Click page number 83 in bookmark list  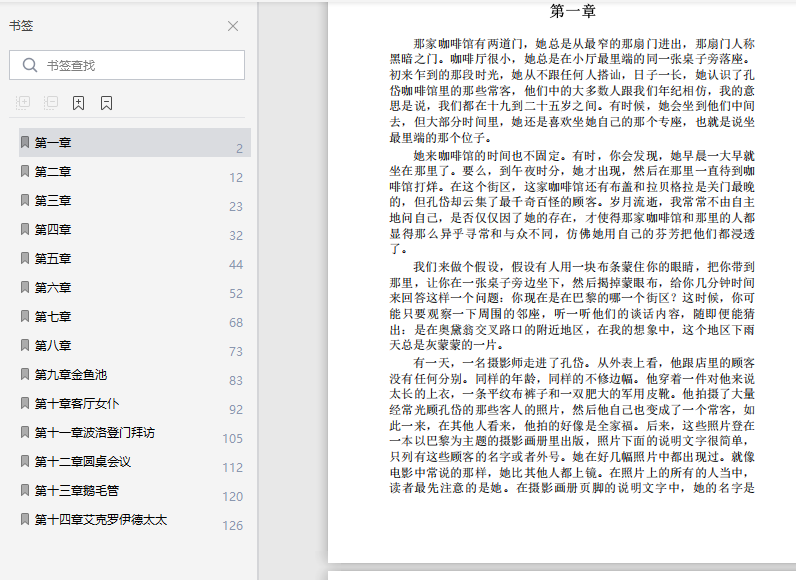click(x=236, y=381)
